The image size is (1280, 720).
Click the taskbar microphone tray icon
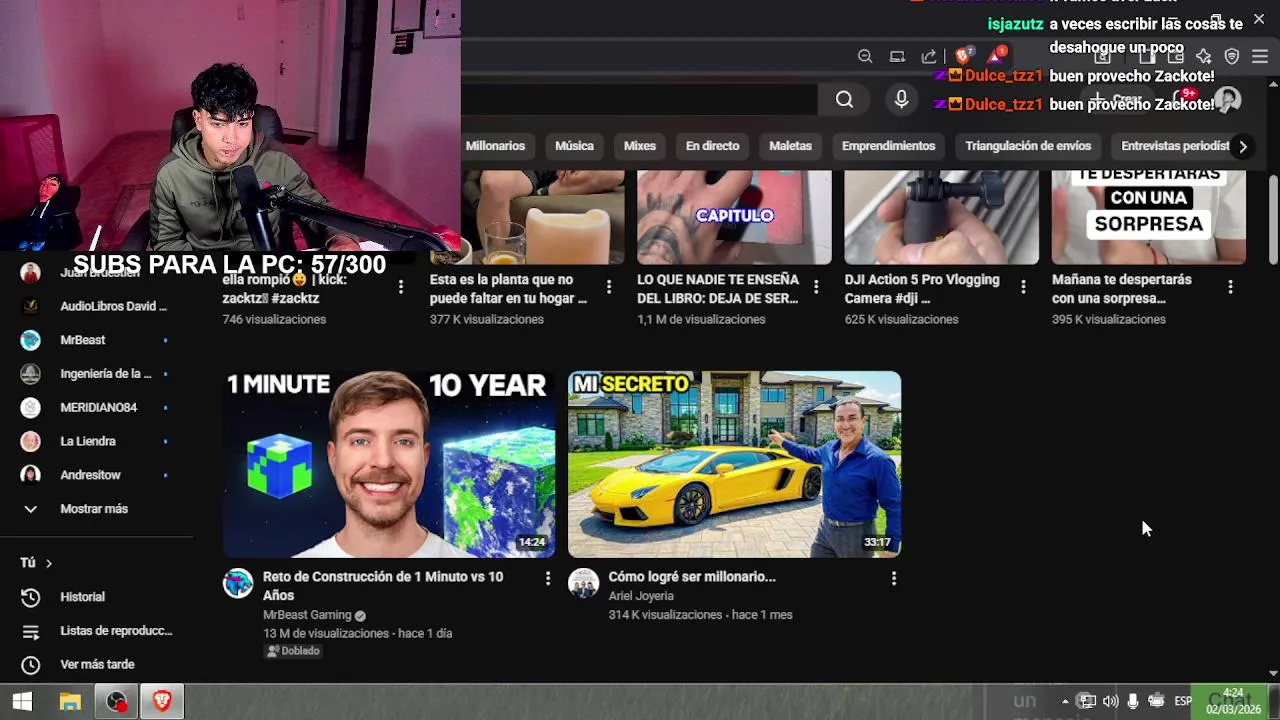click(1133, 701)
